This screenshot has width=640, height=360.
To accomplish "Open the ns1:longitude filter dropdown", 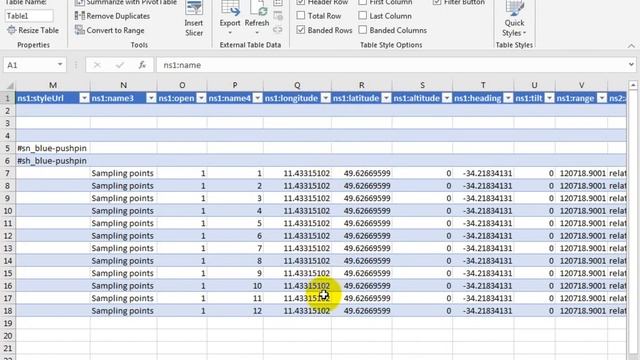I will [x=325, y=98].
